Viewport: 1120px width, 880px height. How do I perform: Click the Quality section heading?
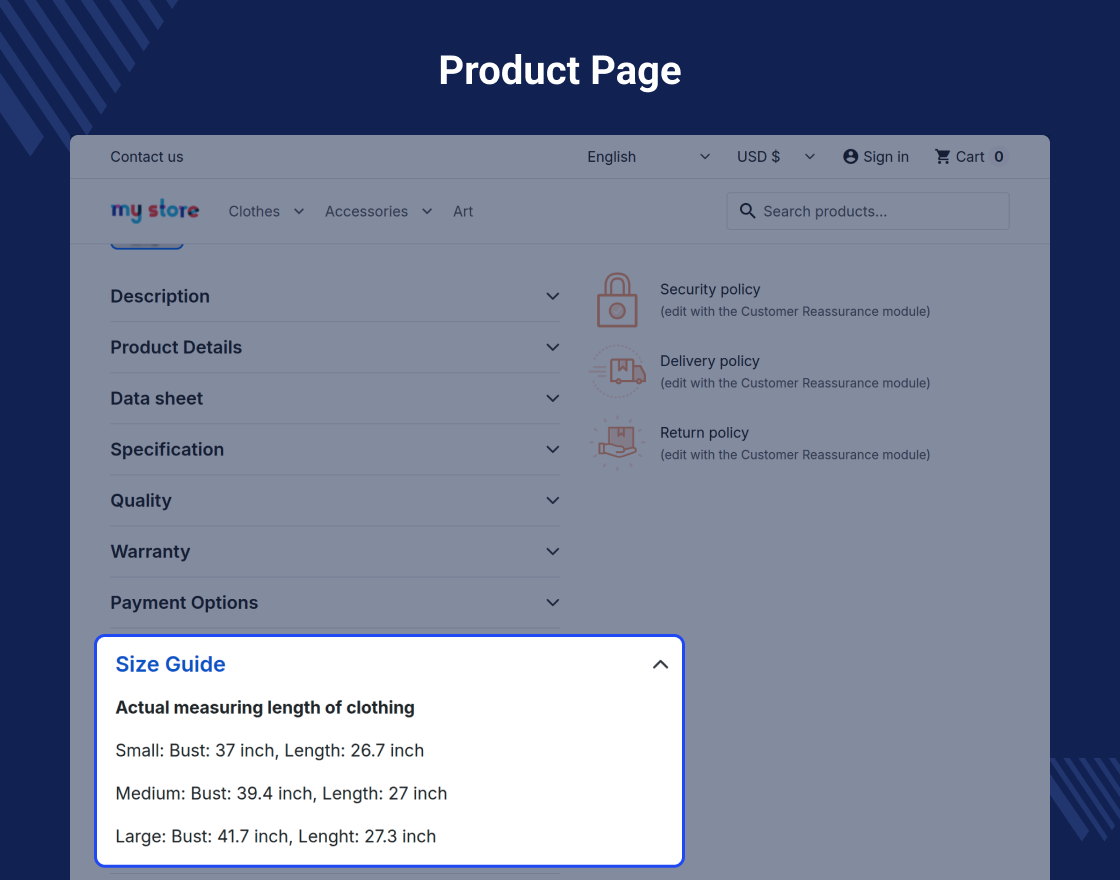(x=141, y=501)
